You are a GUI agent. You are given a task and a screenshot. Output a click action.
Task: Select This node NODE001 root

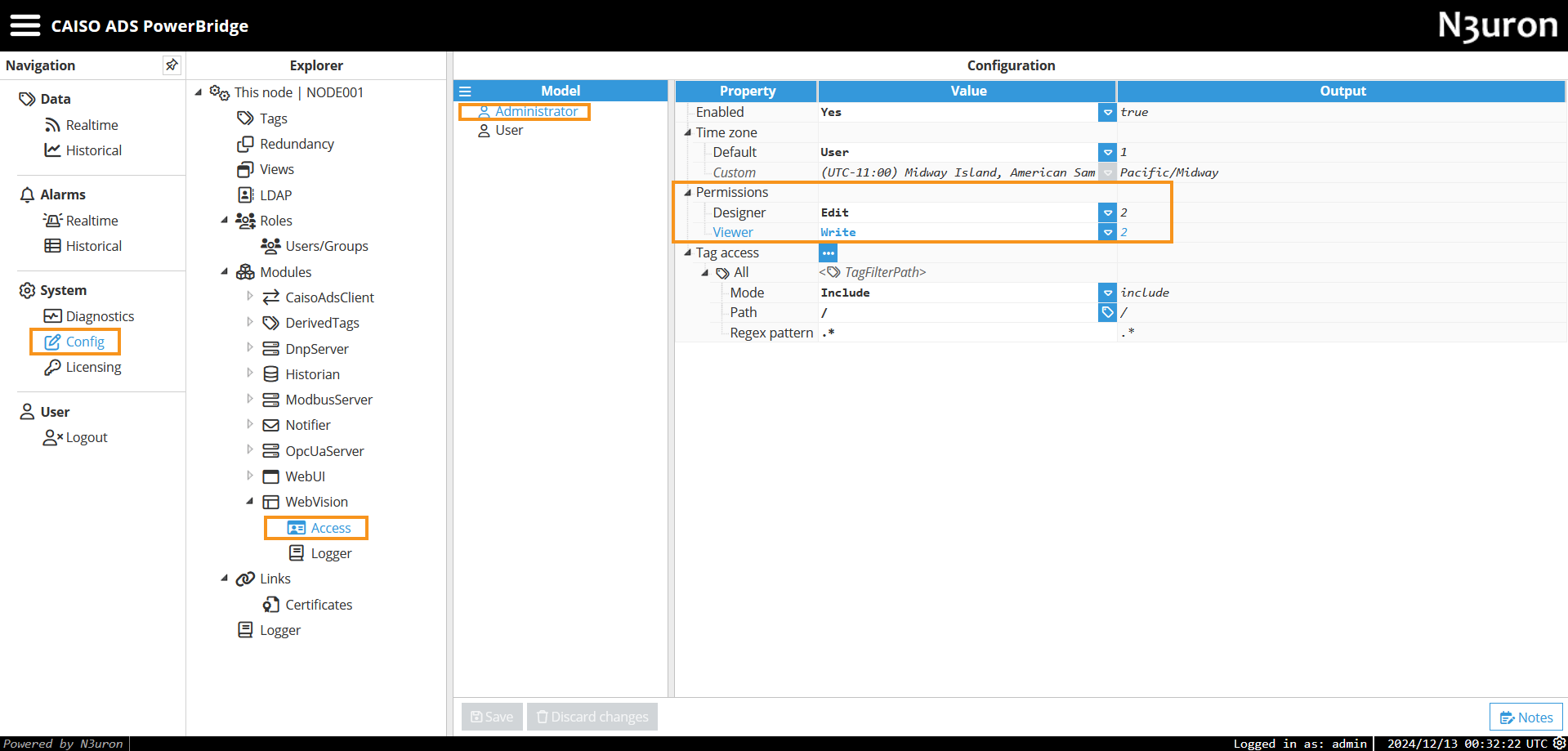tap(298, 92)
